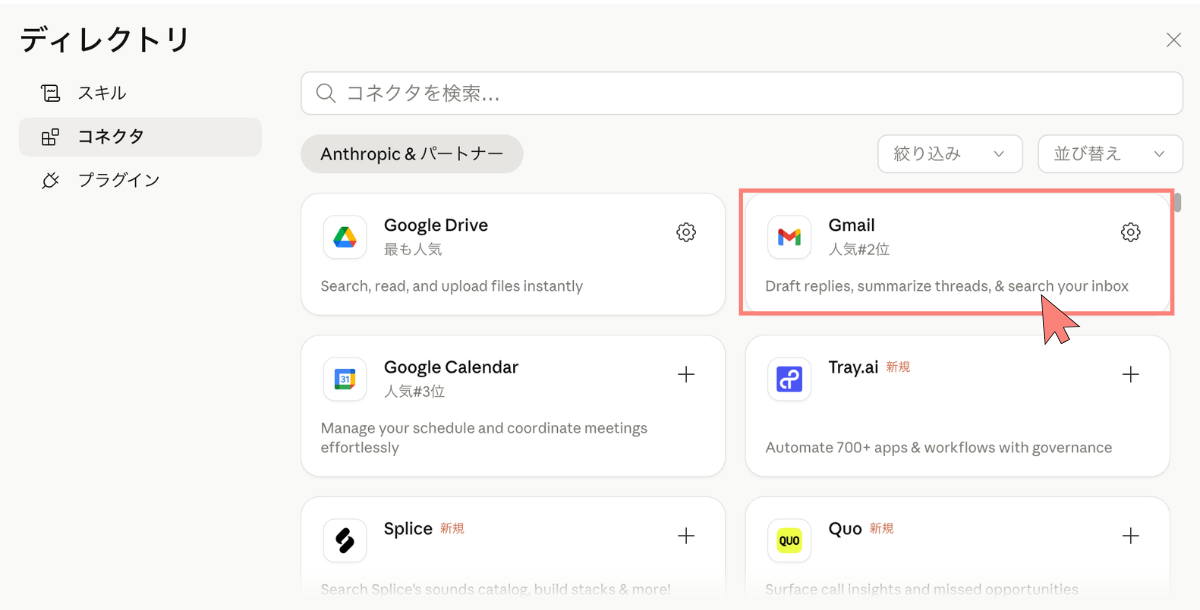The width and height of the screenshot is (1200, 610).
Task: Open the Google Drive card title
Action: (x=436, y=225)
